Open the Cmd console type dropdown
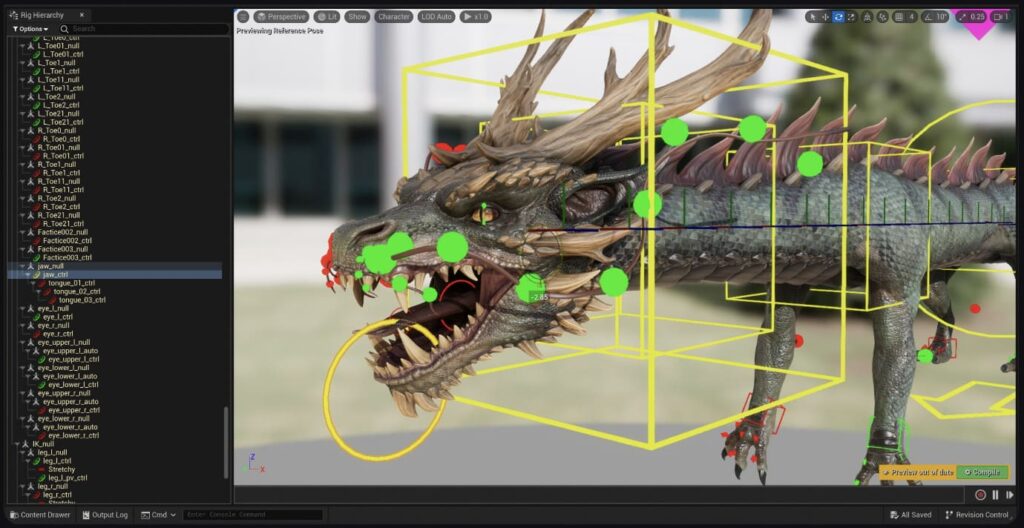 coord(159,515)
